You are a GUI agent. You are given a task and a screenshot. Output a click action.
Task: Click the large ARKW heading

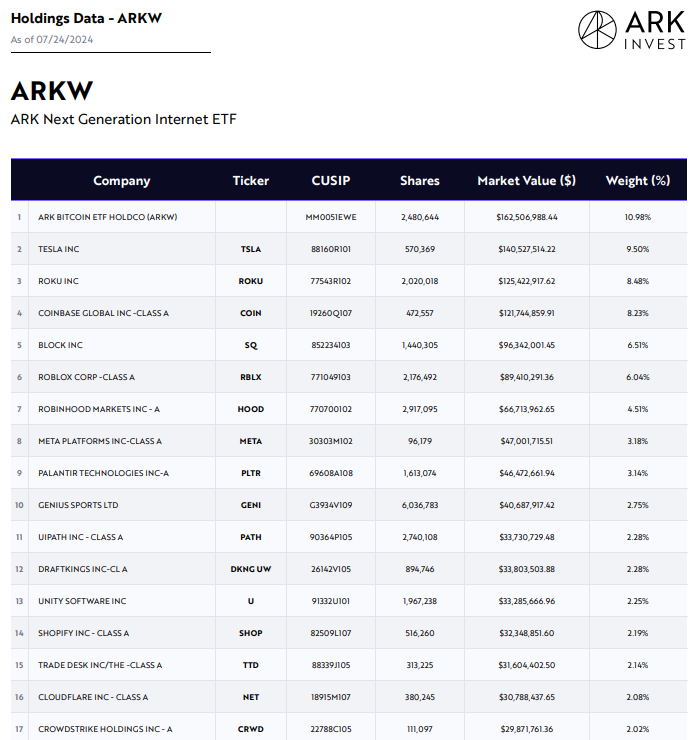52,91
